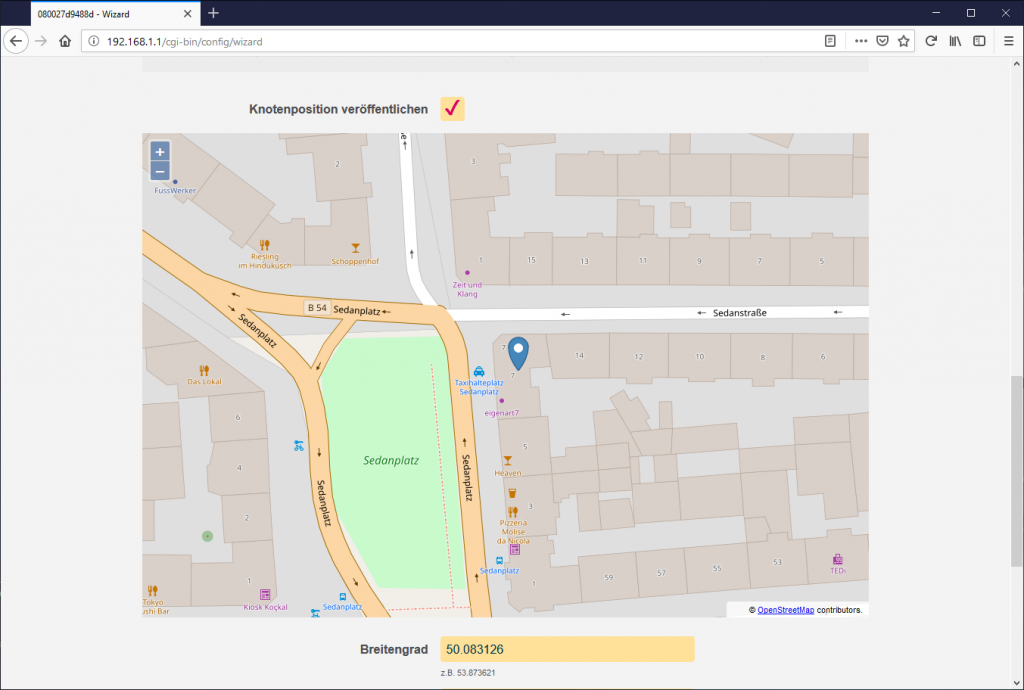Viewport: 1024px width, 690px height.
Task: Click the Sedanstraße street label
Action: tap(739, 313)
